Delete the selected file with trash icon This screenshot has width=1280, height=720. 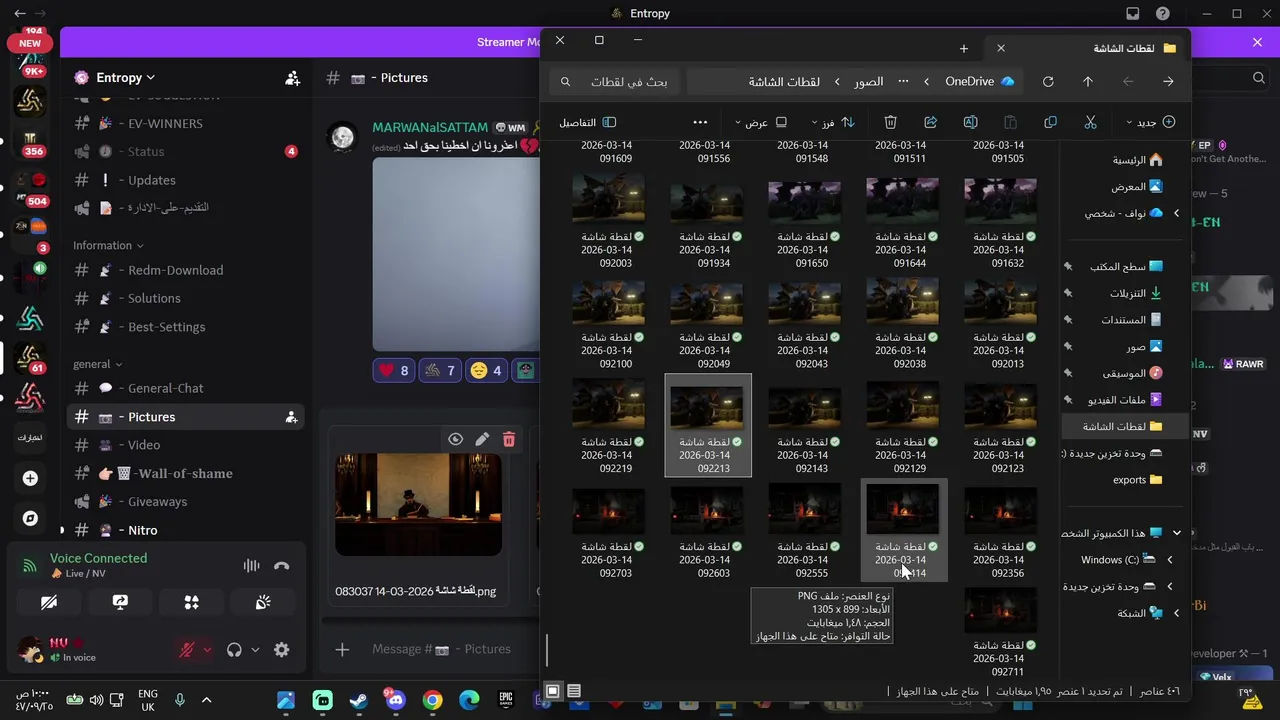[x=890, y=122]
